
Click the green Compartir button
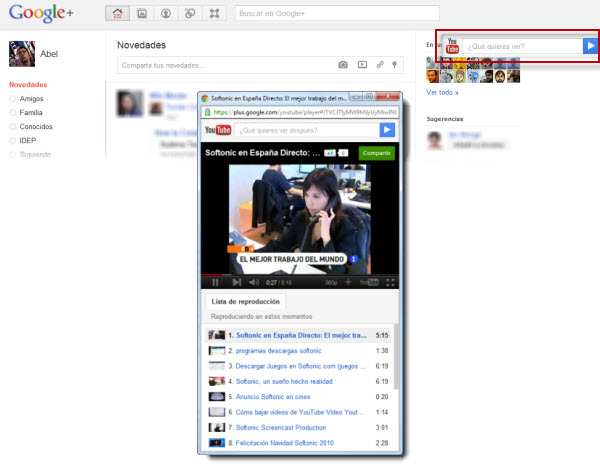point(377,153)
